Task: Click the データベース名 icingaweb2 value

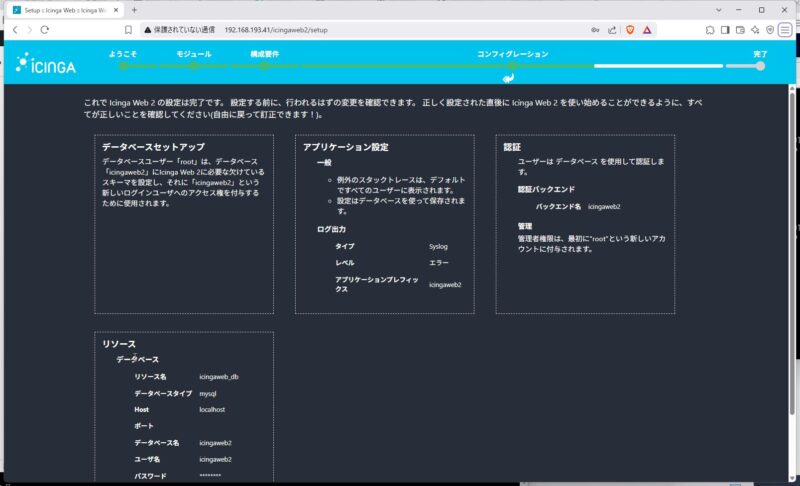Action: (215, 443)
